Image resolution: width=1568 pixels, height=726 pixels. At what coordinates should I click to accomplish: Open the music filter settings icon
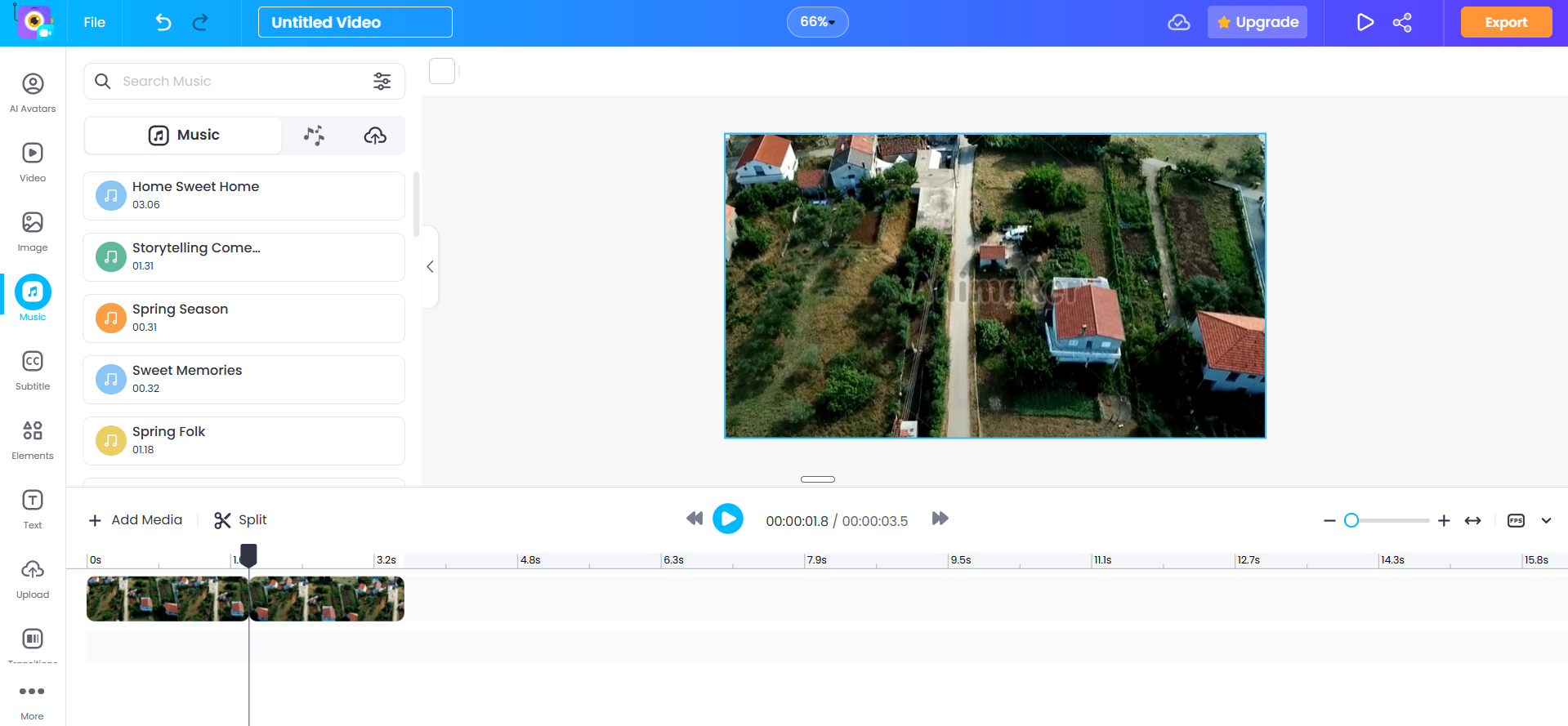click(x=382, y=82)
